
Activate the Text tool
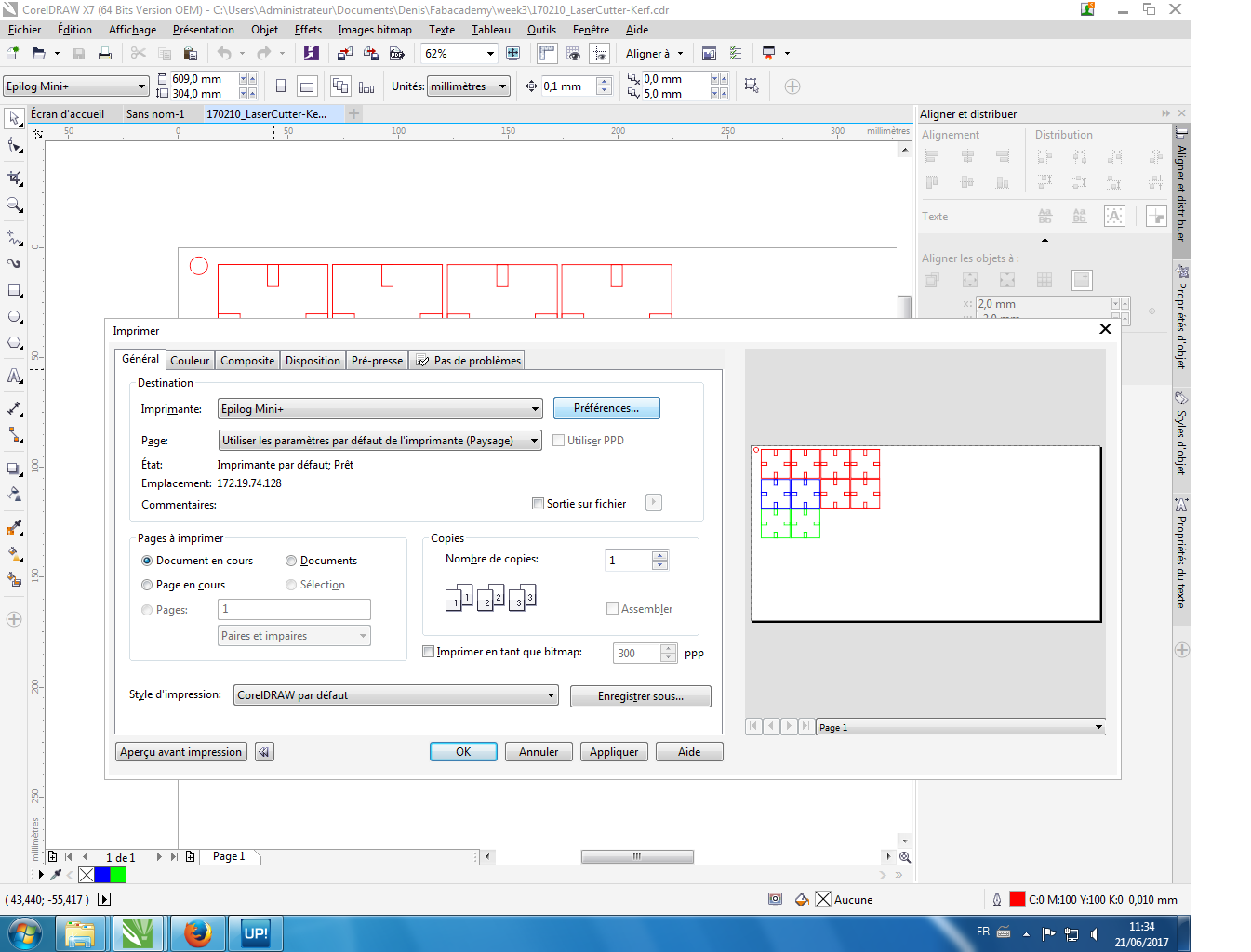pos(14,376)
